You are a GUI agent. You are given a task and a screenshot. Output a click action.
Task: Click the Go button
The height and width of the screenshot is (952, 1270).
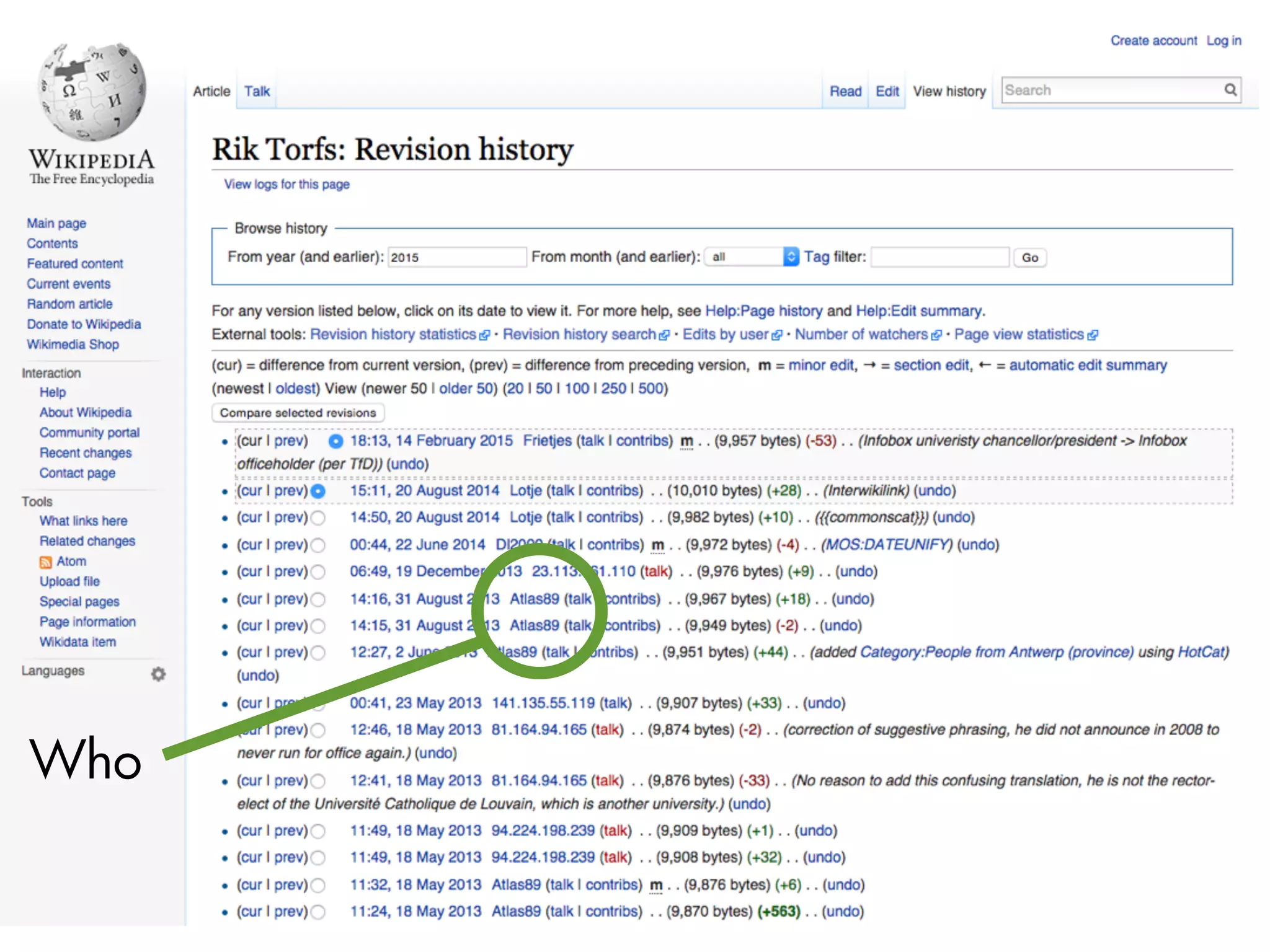pyautogui.click(x=1029, y=257)
